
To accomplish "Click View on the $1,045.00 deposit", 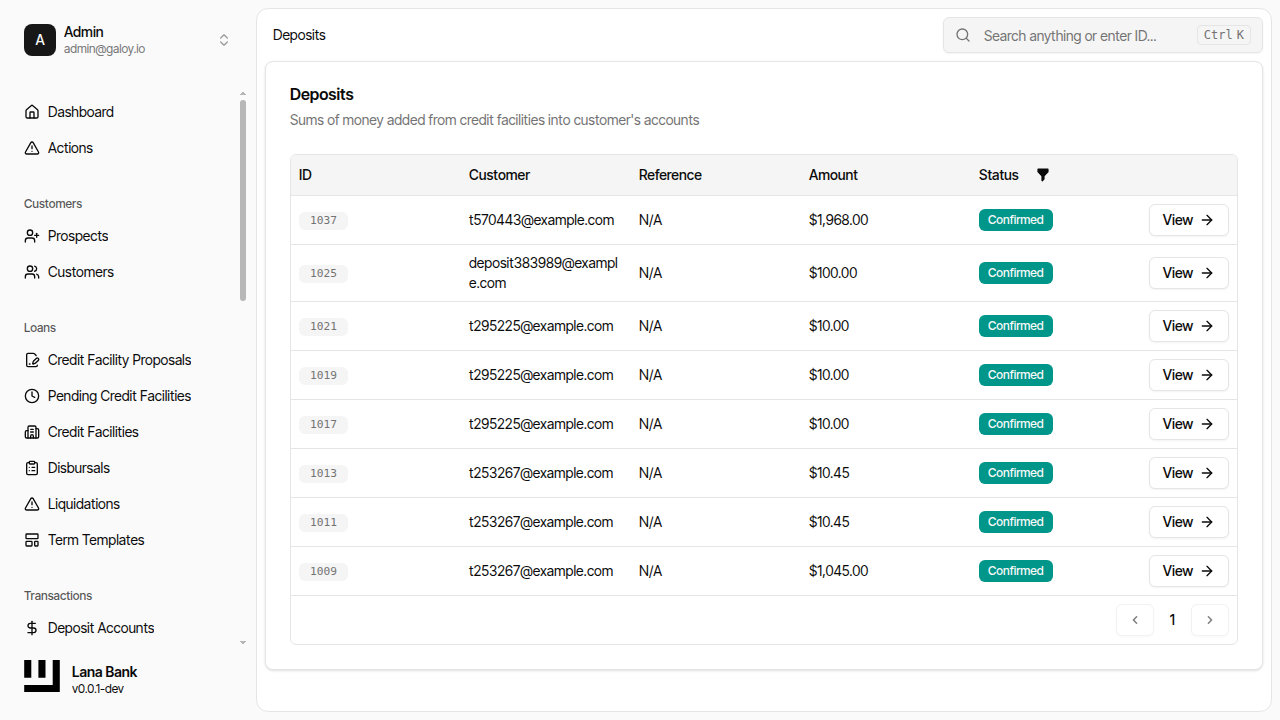I will 1188,571.
